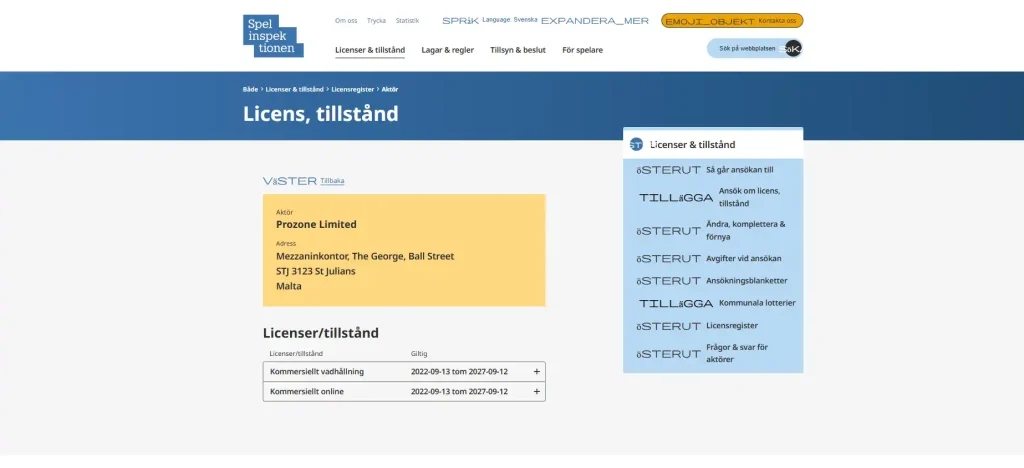Click the Licenser & tillstånd breadcrumb
The width and height of the screenshot is (1024, 468).
pos(295,89)
